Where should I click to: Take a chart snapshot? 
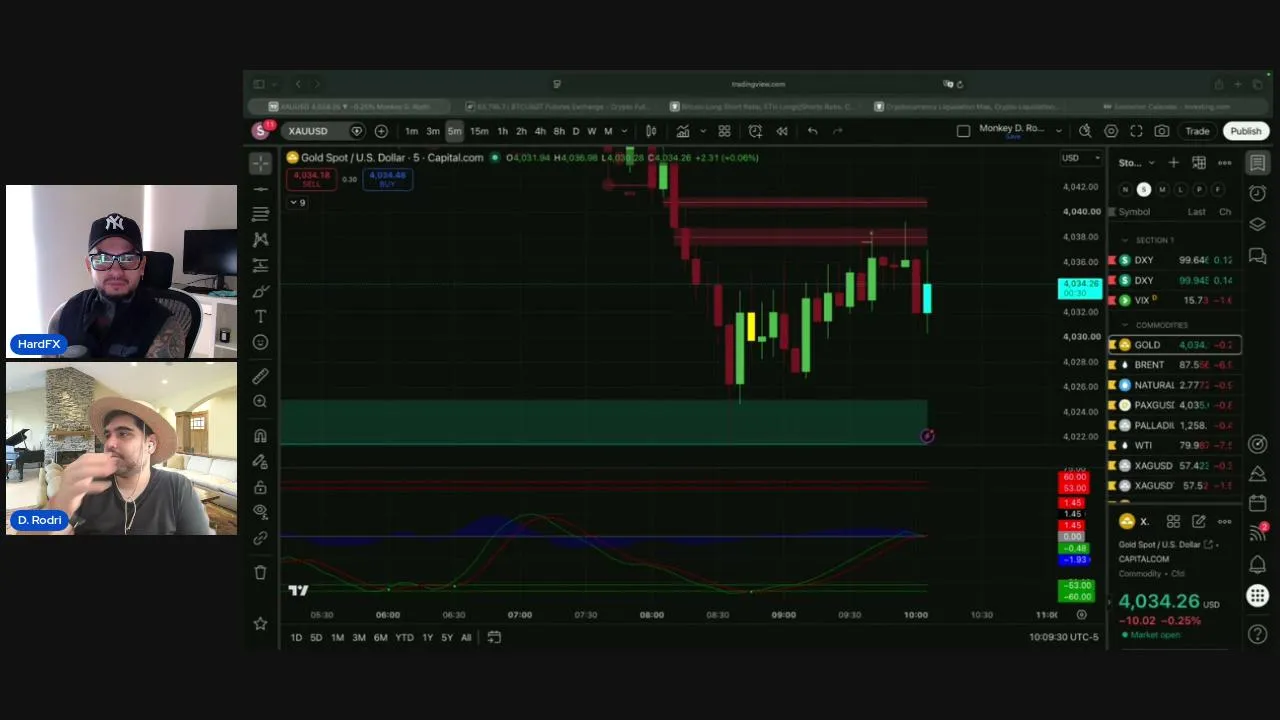coord(1161,131)
